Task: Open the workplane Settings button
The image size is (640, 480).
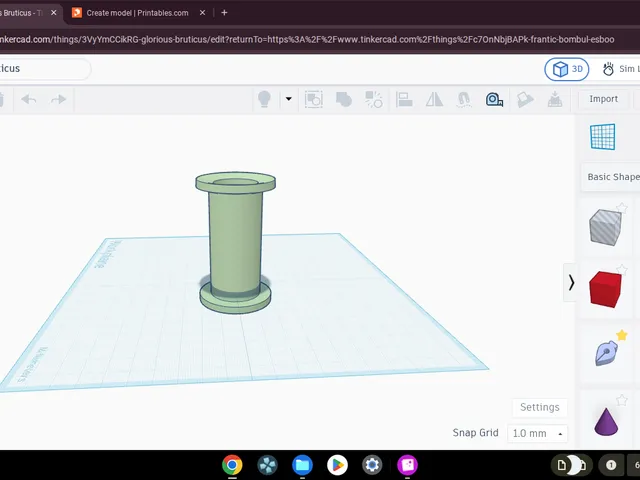Action: [x=540, y=407]
